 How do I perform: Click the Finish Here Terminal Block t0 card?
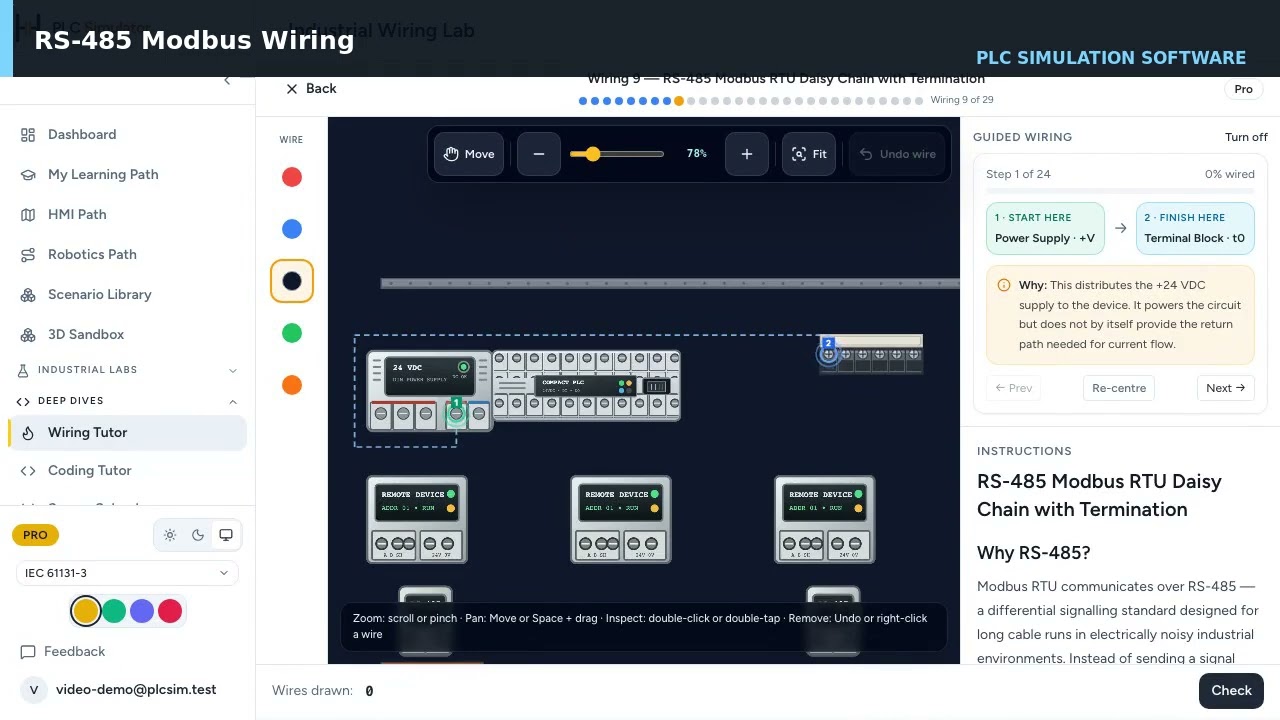point(1195,228)
